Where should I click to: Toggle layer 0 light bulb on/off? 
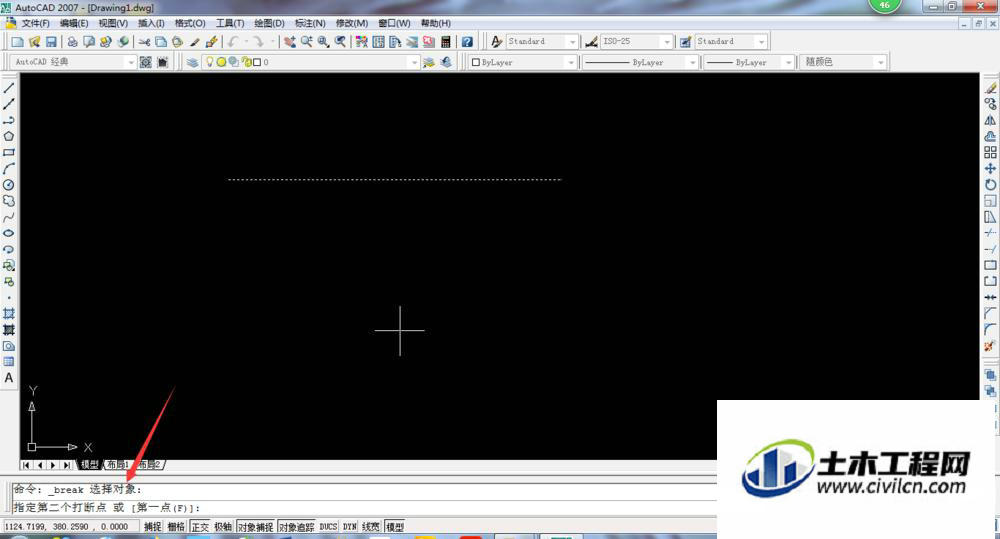pos(209,62)
